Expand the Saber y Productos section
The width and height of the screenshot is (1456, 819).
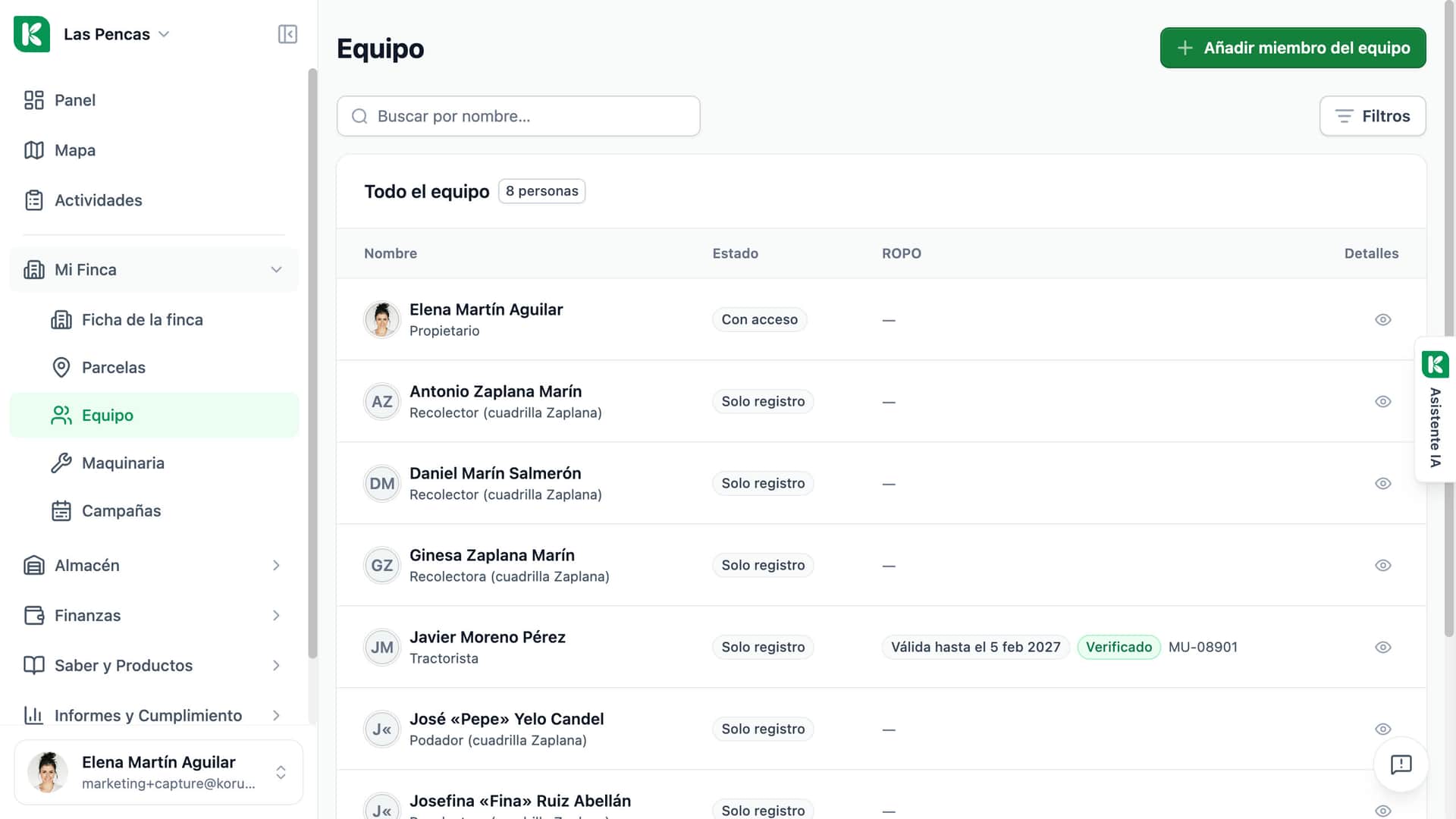point(154,665)
